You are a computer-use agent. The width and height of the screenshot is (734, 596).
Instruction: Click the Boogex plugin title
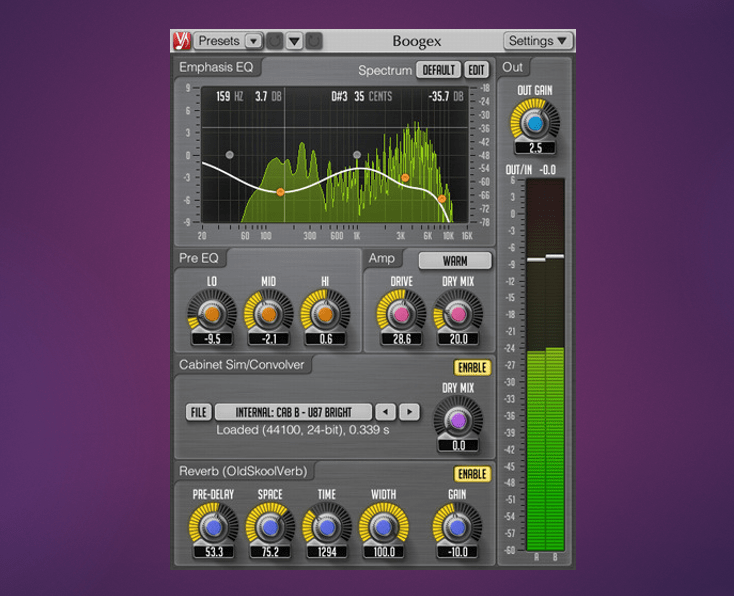(x=417, y=41)
